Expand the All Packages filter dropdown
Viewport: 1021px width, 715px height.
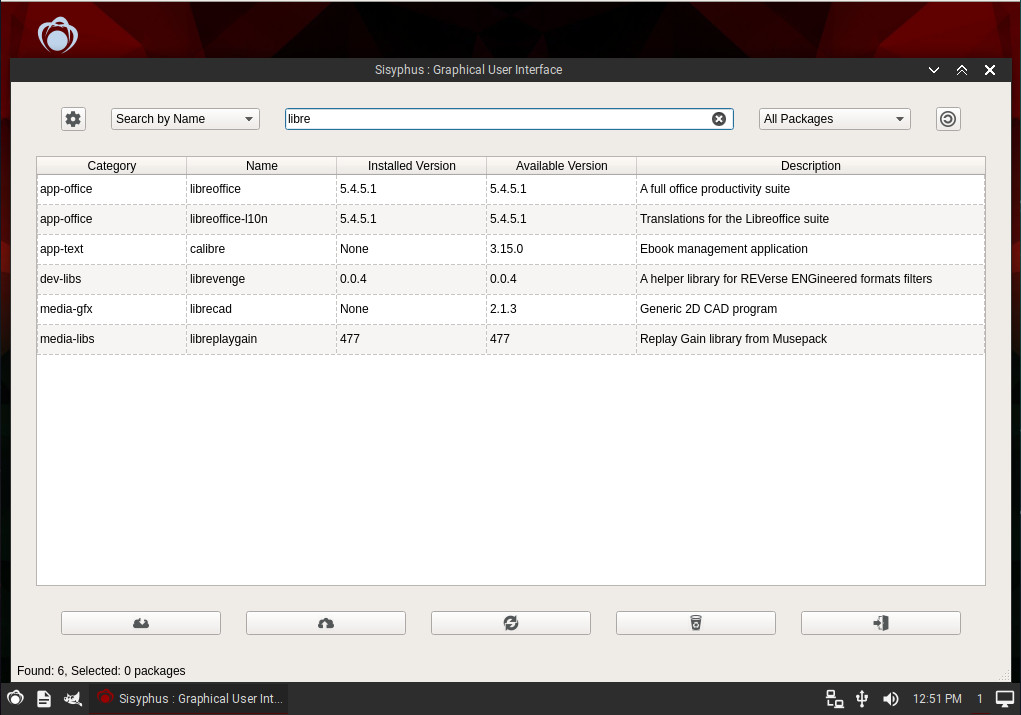click(x=834, y=119)
